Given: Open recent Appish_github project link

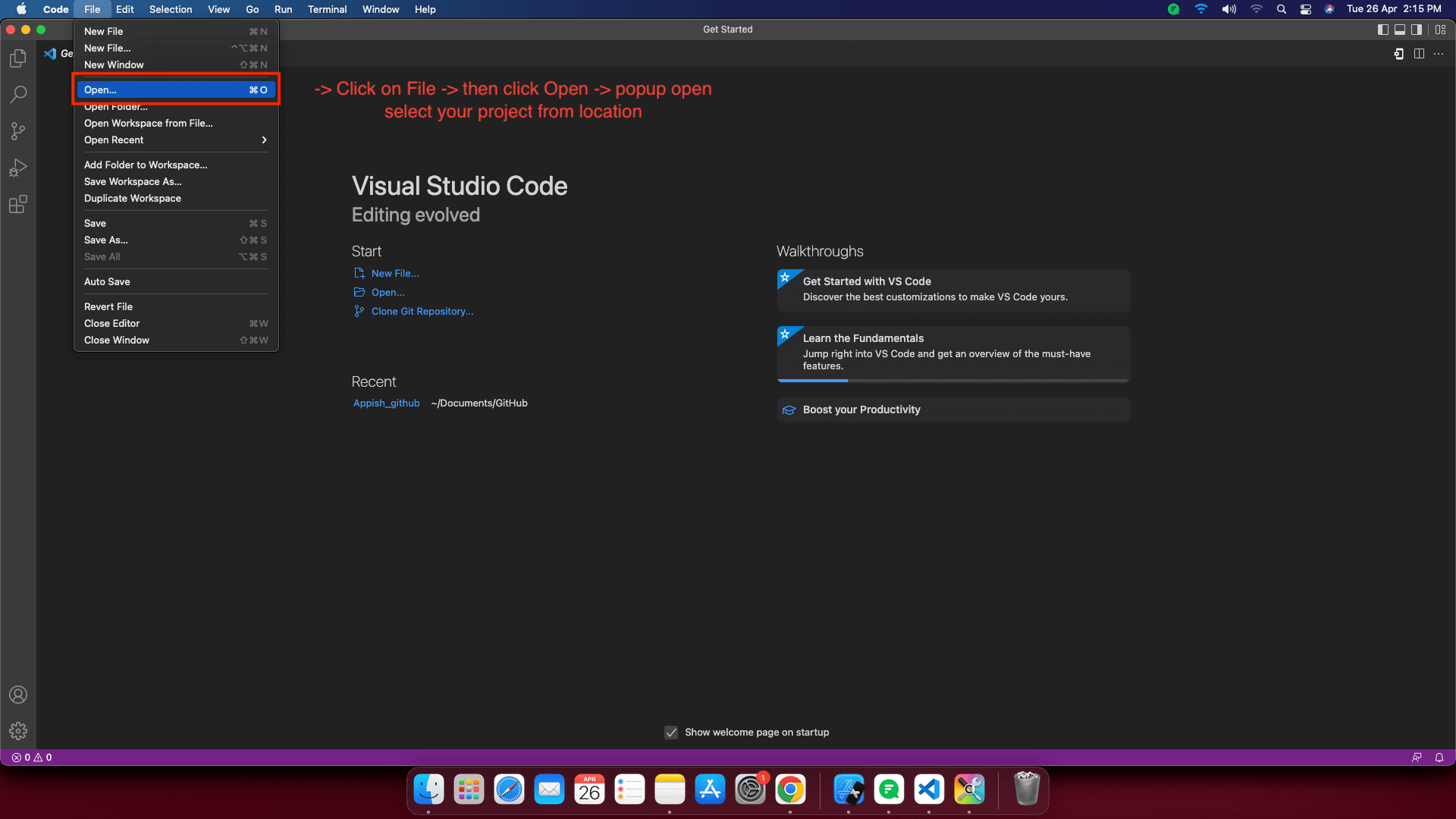Looking at the screenshot, I should pyautogui.click(x=386, y=403).
